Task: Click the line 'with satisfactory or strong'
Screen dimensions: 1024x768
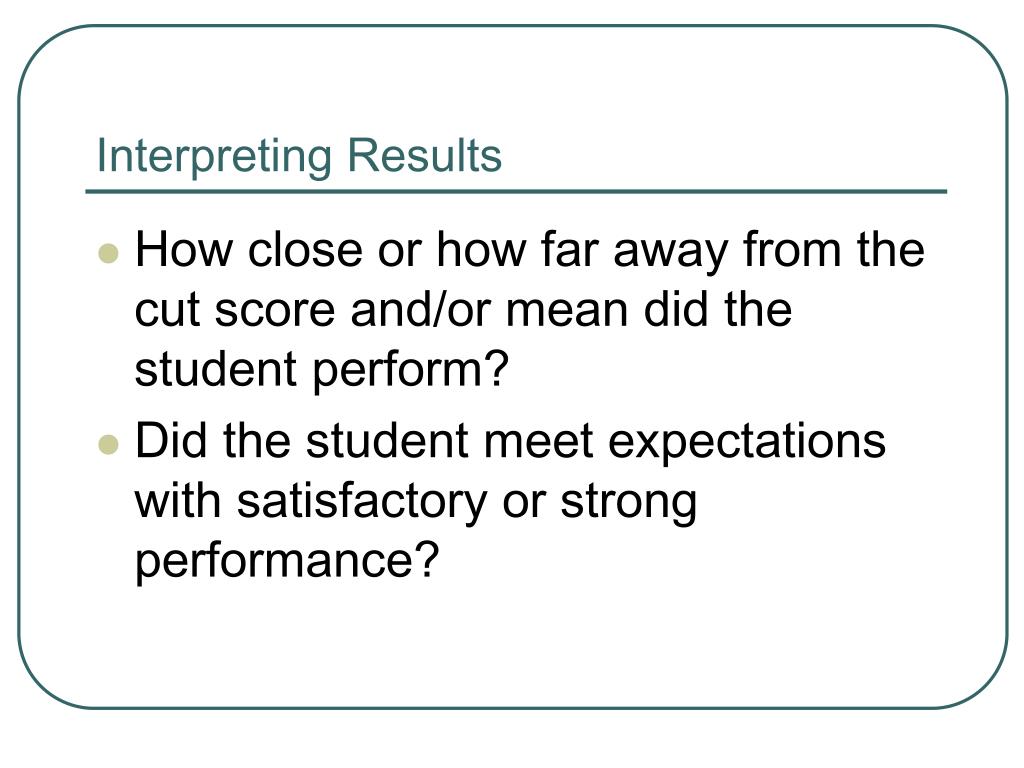Action: tap(416, 504)
